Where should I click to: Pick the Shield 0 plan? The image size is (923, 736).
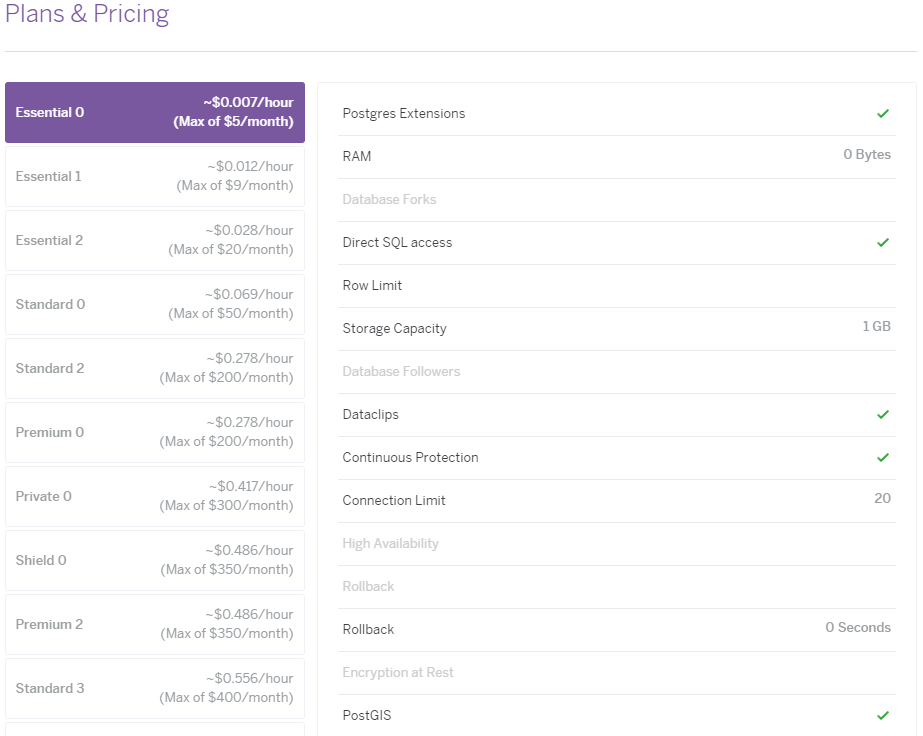click(x=155, y=560)
